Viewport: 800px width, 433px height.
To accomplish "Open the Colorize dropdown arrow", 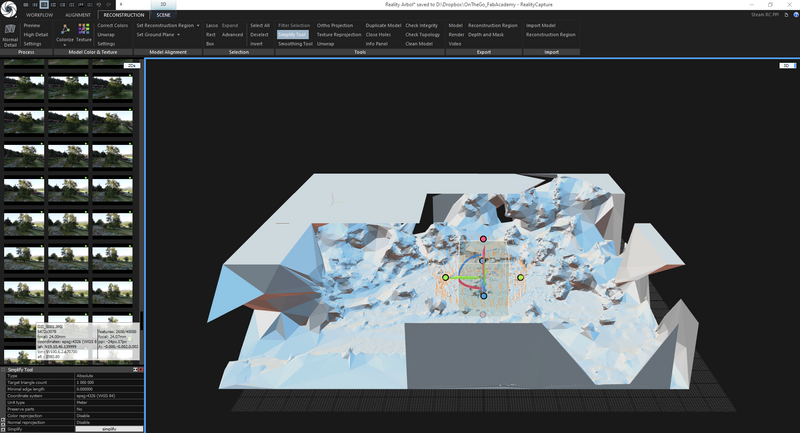I will (65, 45).
